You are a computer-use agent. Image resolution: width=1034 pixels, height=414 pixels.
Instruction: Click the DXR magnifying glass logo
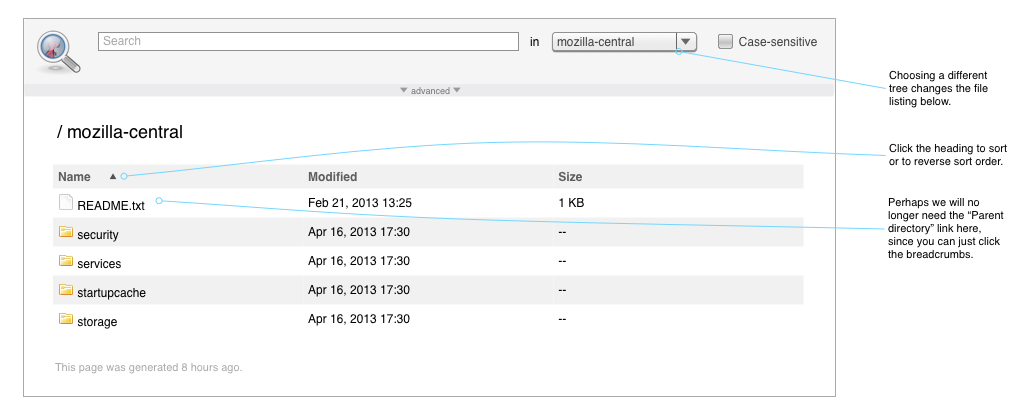[x=59, y=52]
